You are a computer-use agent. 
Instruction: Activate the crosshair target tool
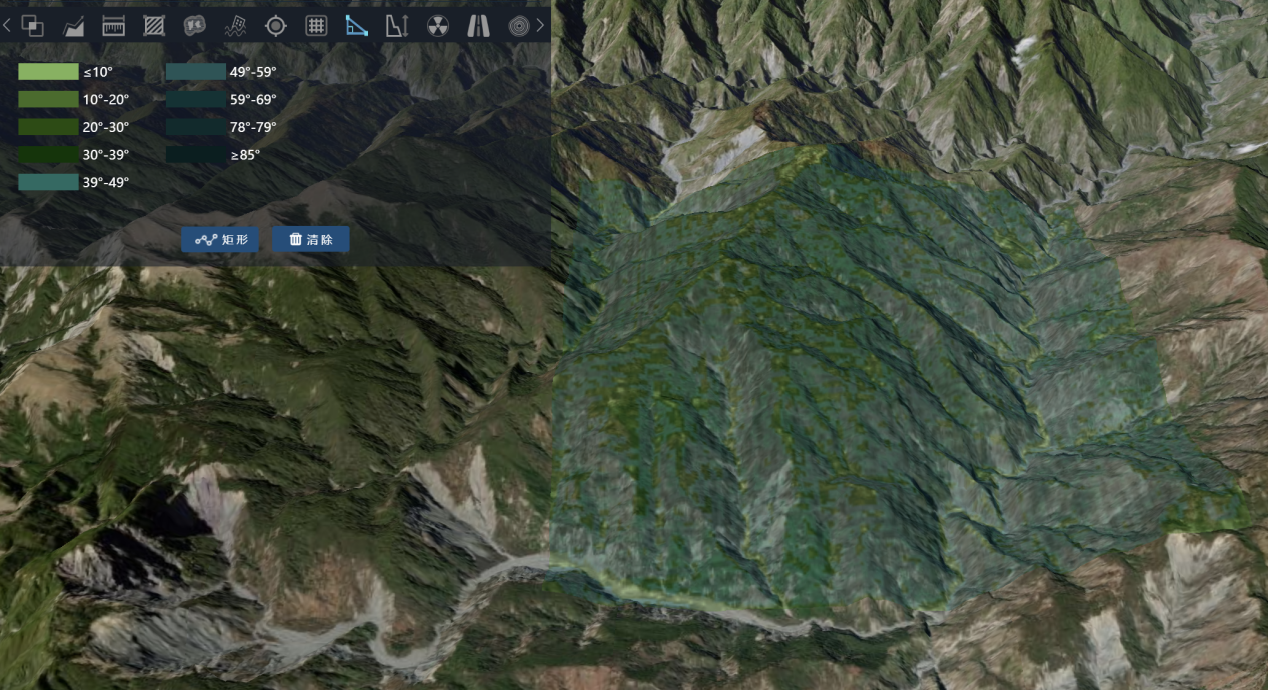pyautogui.click(x=275, y=26)
